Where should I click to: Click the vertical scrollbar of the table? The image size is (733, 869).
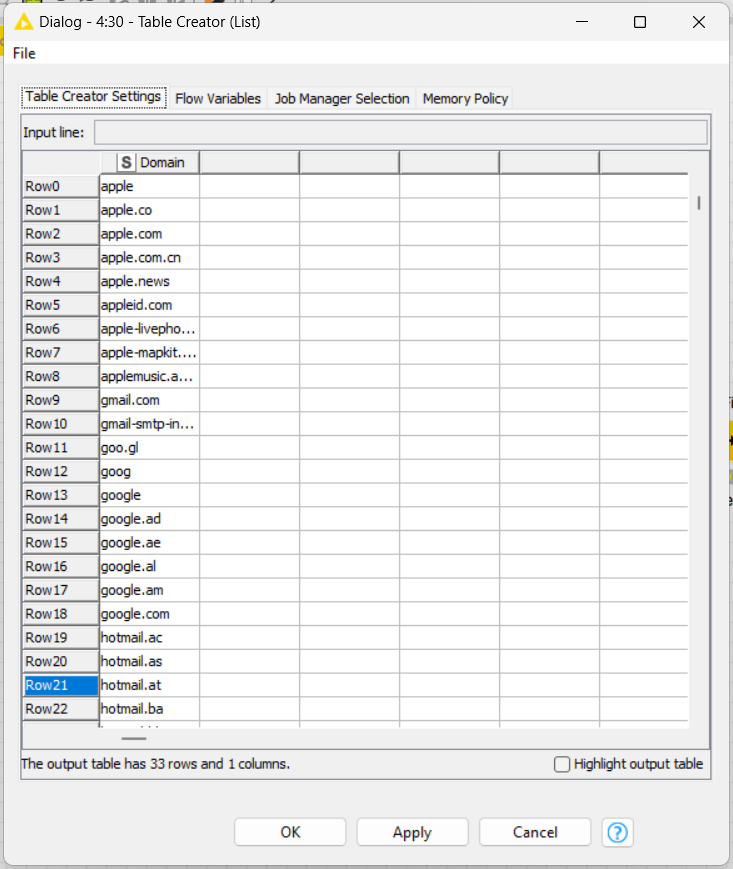point(699,203)
